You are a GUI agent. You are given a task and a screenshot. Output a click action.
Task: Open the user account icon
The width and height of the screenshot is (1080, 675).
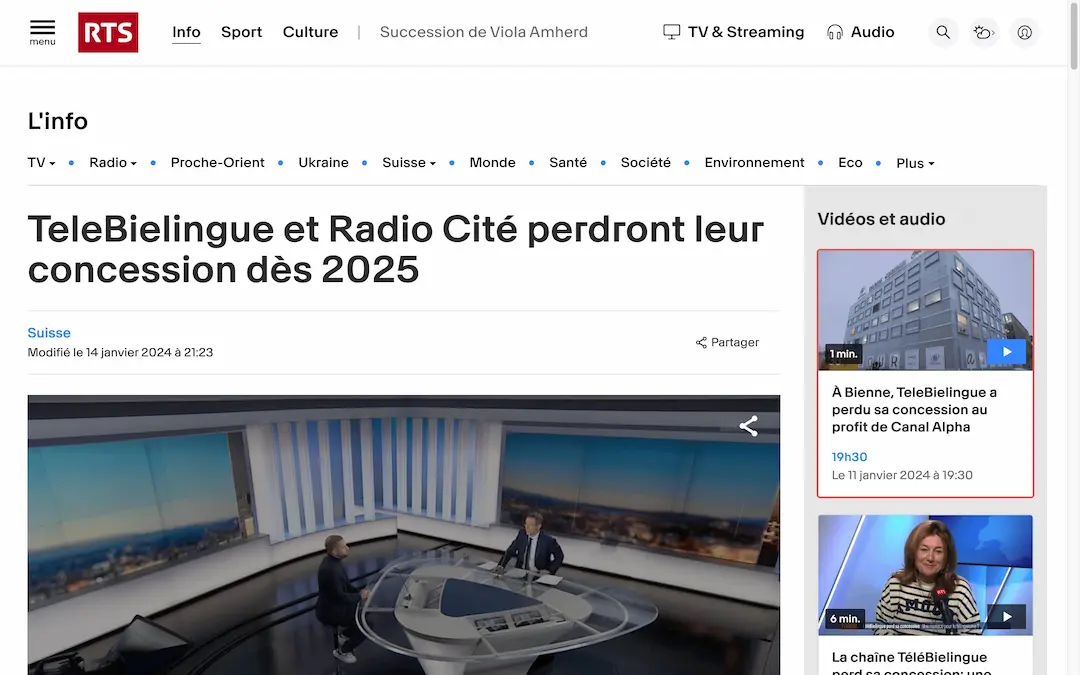point(1024,32)
